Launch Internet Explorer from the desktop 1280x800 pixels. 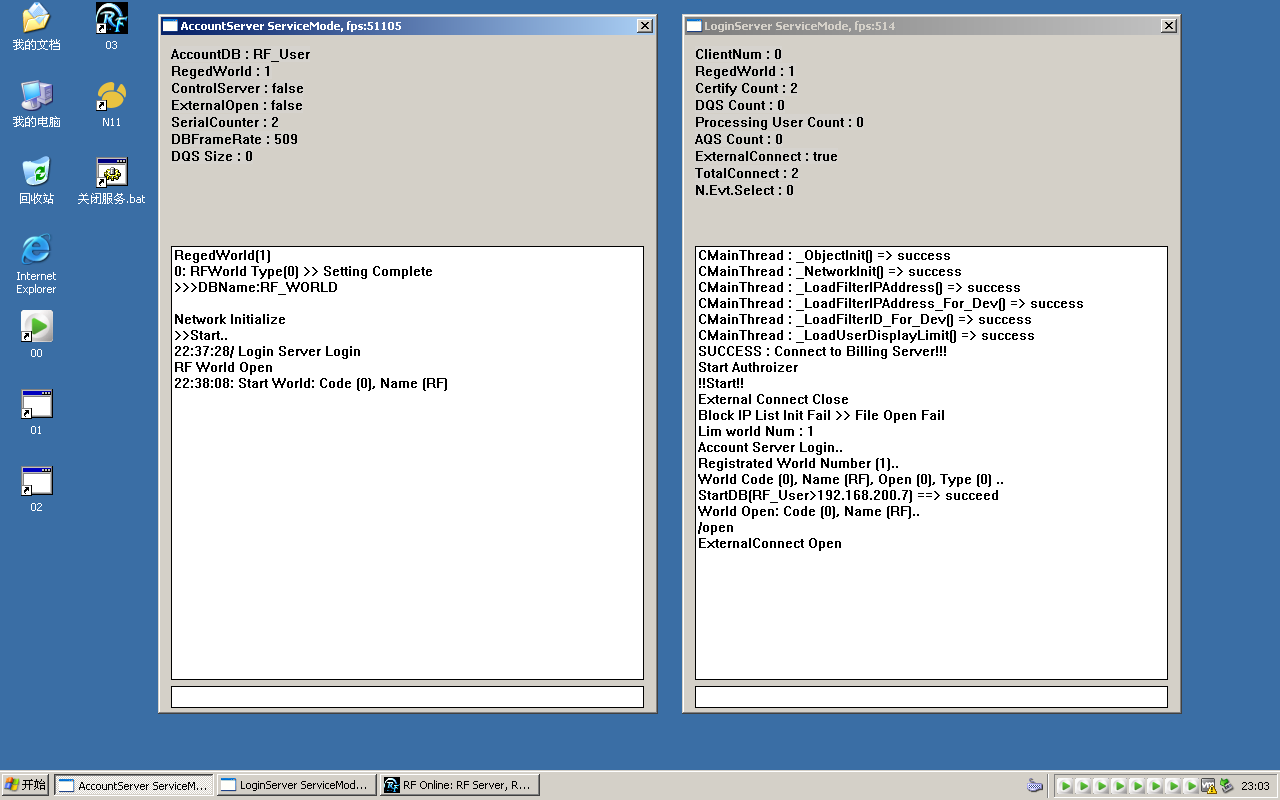click(x=36, y=250)
